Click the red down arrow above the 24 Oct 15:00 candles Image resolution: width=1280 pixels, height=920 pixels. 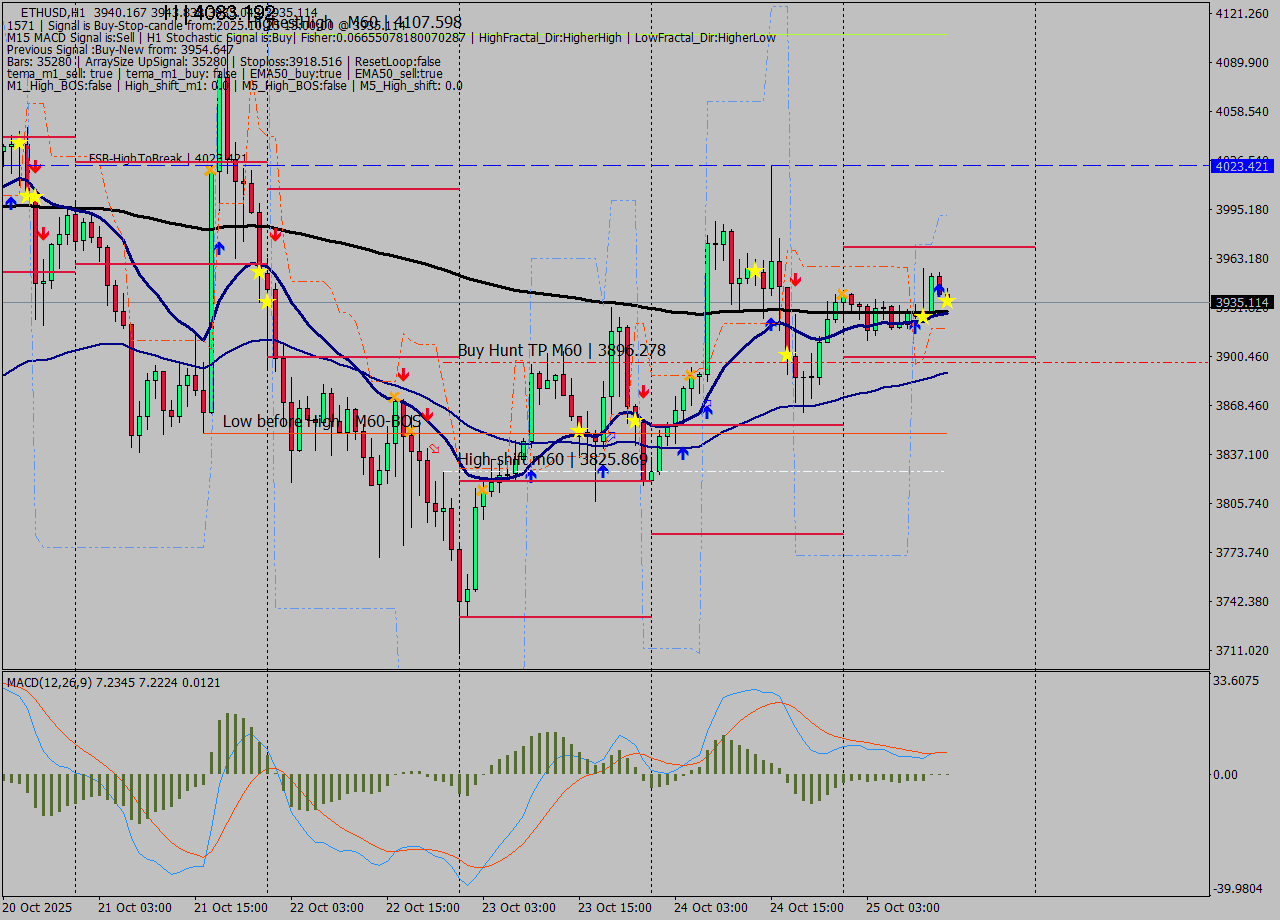click(796, 279)
